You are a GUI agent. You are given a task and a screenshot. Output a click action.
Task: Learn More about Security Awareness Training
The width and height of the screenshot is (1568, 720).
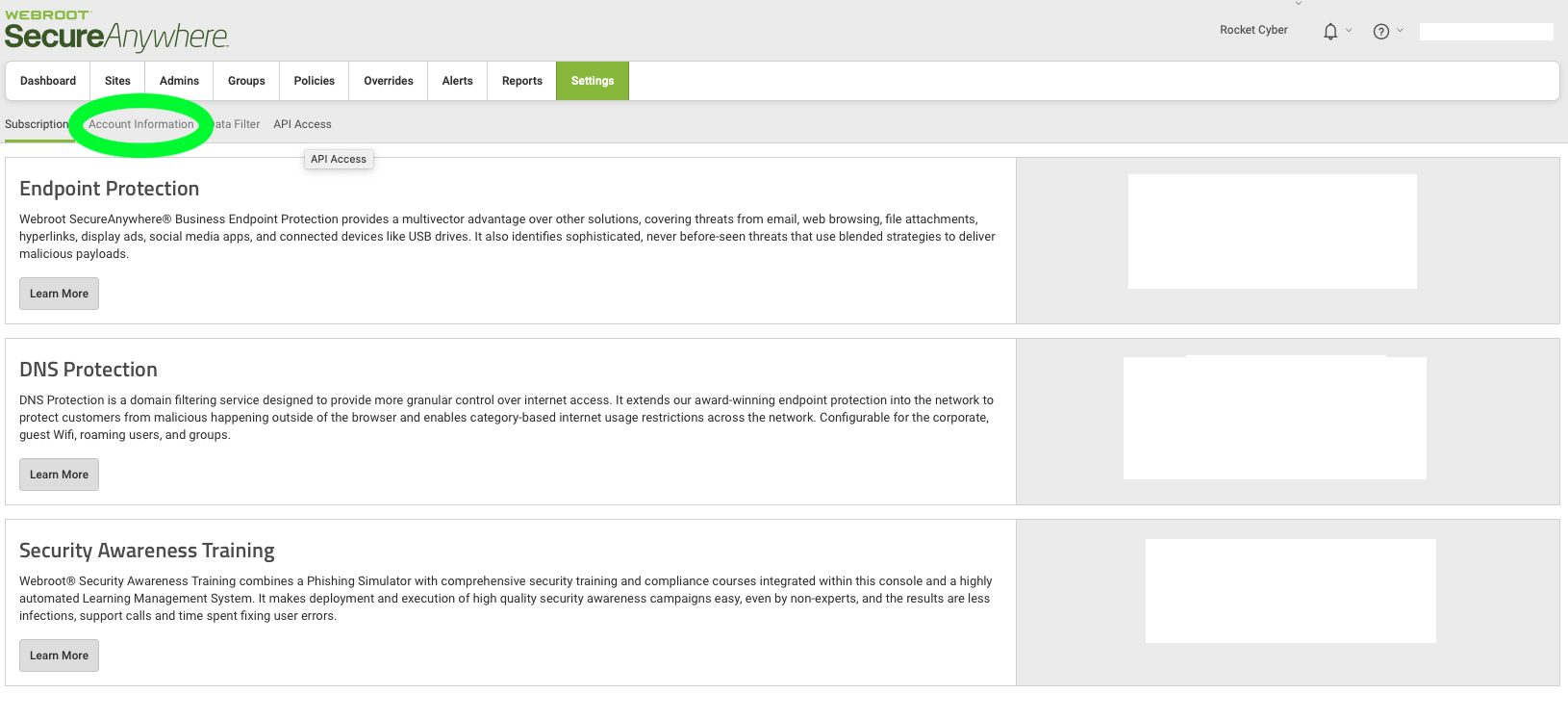click(x=59, y=656)
